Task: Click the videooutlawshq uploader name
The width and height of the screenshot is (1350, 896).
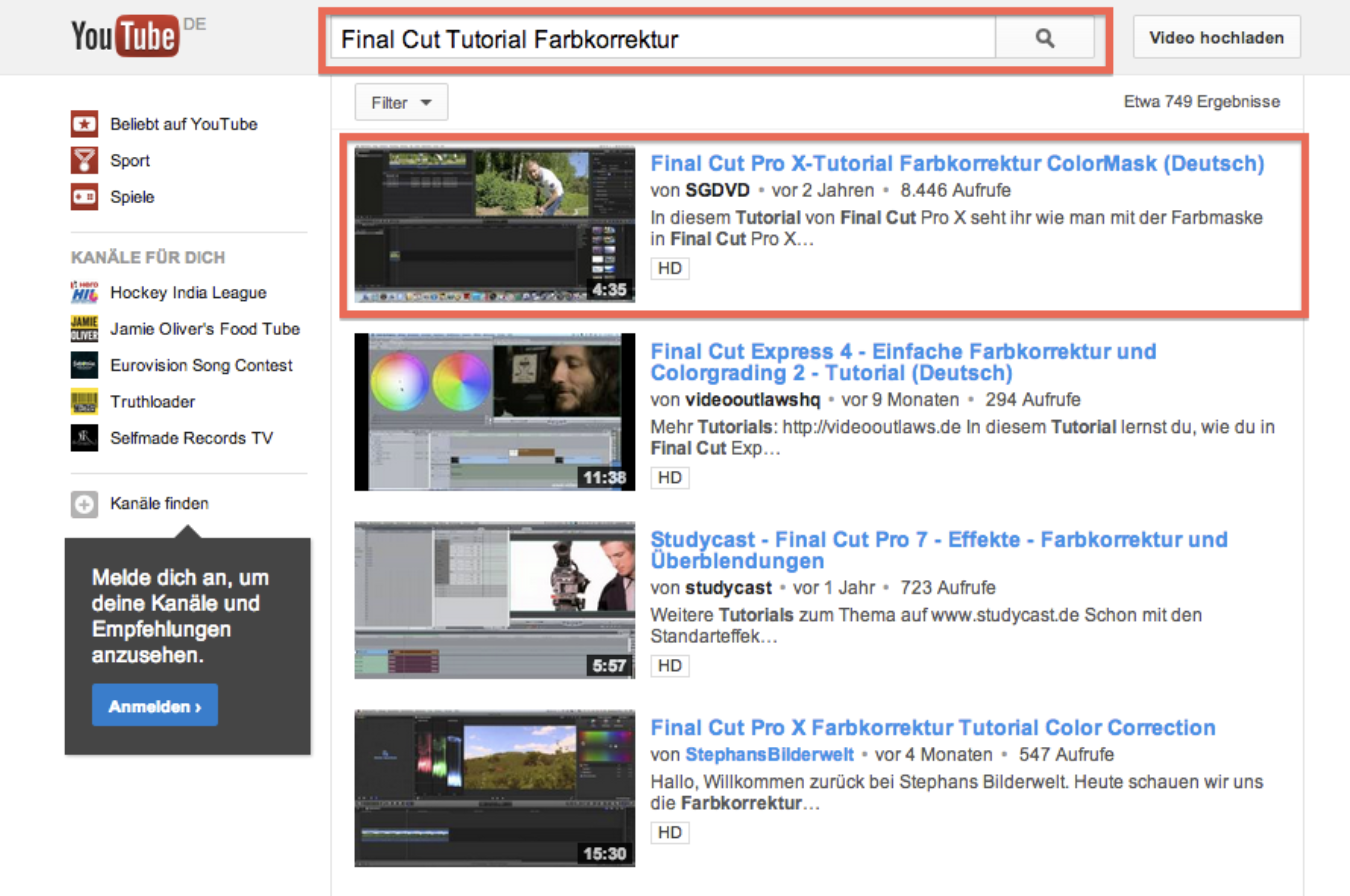Action: (x=753, y=400)
